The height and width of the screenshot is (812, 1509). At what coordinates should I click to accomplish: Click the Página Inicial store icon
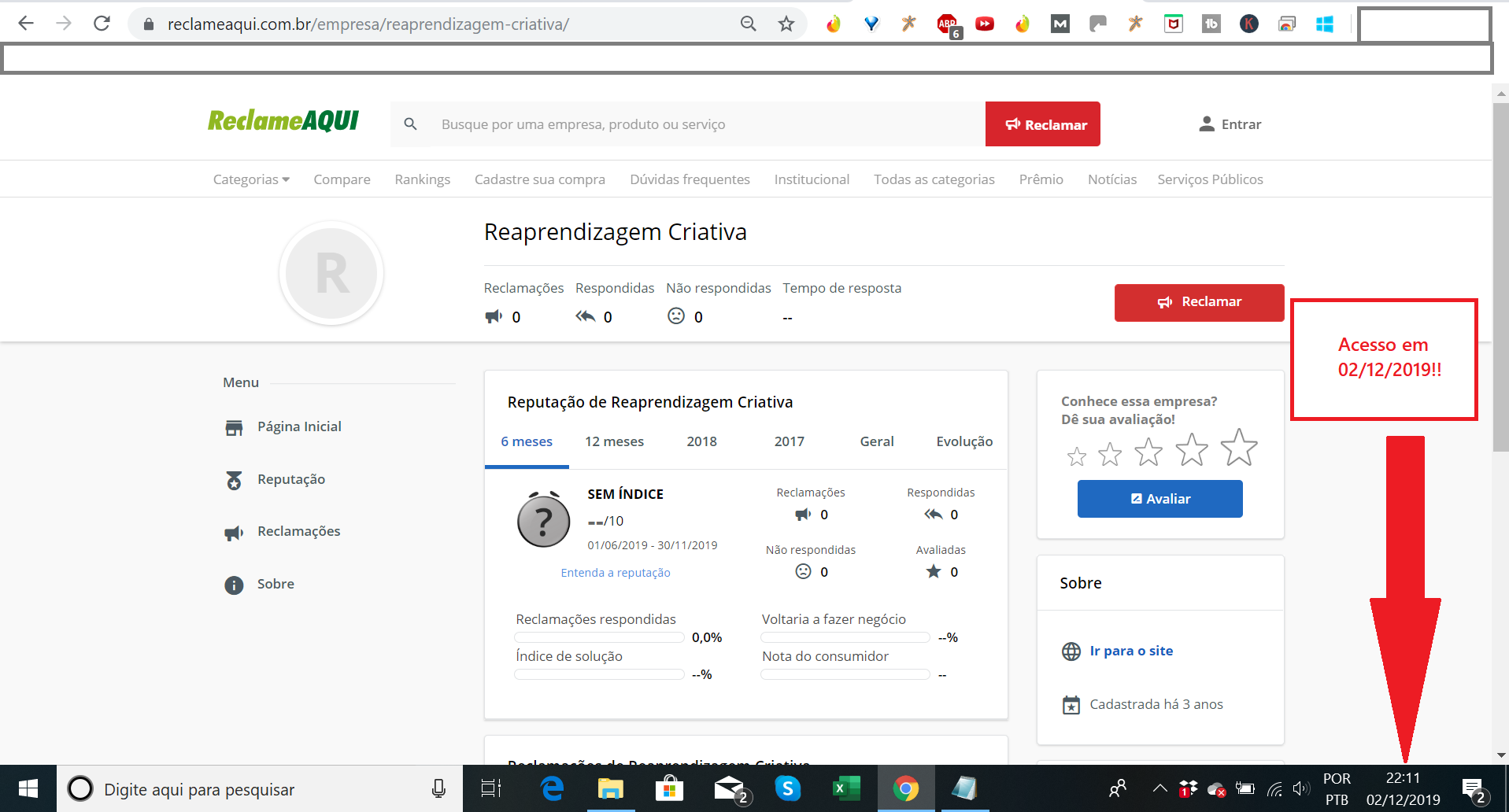pyautogui.click(x=234, y=427)
